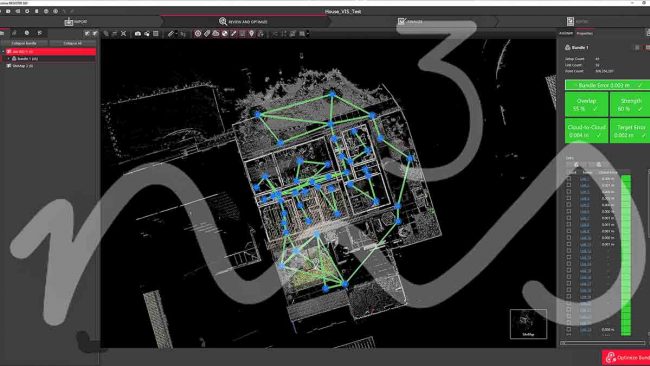Toggle the target display icon
Screen dimensions: 650x366
[x=198, y=34]
